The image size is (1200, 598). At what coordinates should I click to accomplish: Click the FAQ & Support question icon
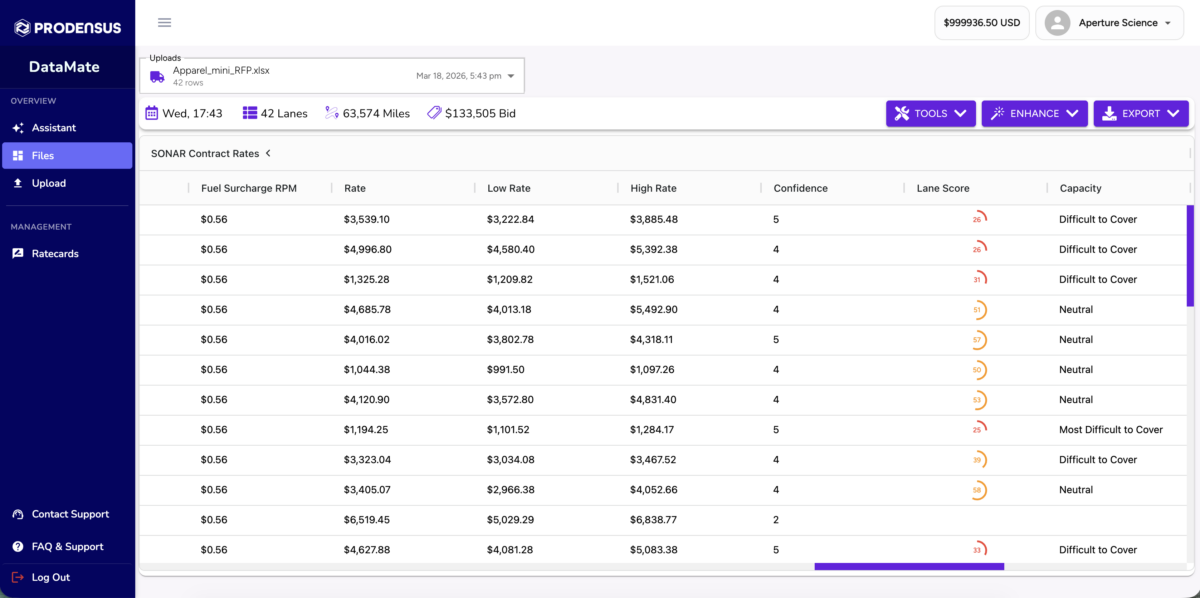[18, 547]
